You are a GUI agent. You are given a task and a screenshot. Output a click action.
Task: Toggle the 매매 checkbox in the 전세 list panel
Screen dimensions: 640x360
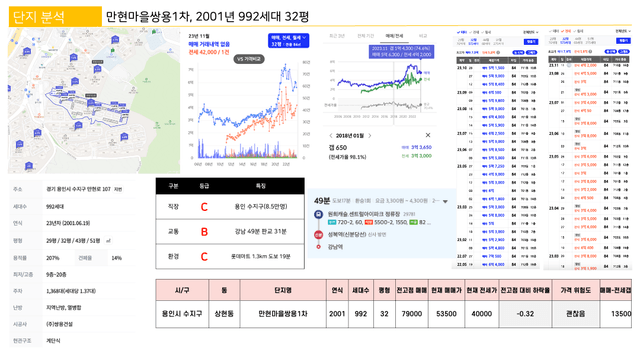click(x=553, y=31)
